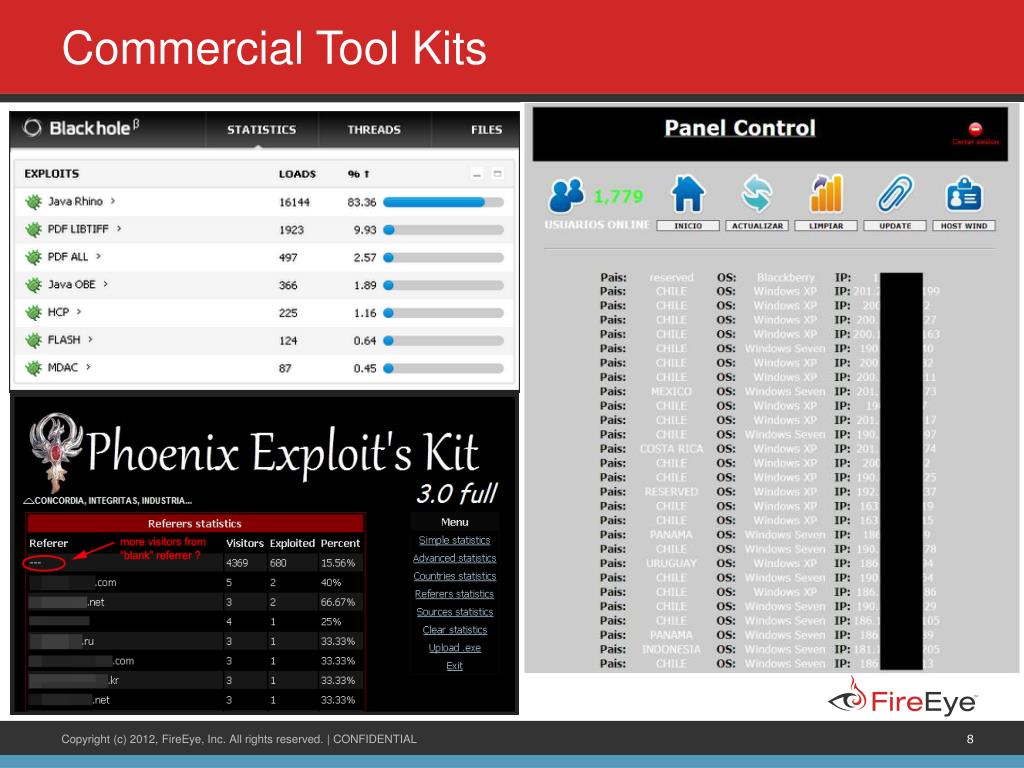Click the bar chart icon above LIMPIAR
Image resolution: width=1024 pixels, height=768 pixels.
(826, 194)
